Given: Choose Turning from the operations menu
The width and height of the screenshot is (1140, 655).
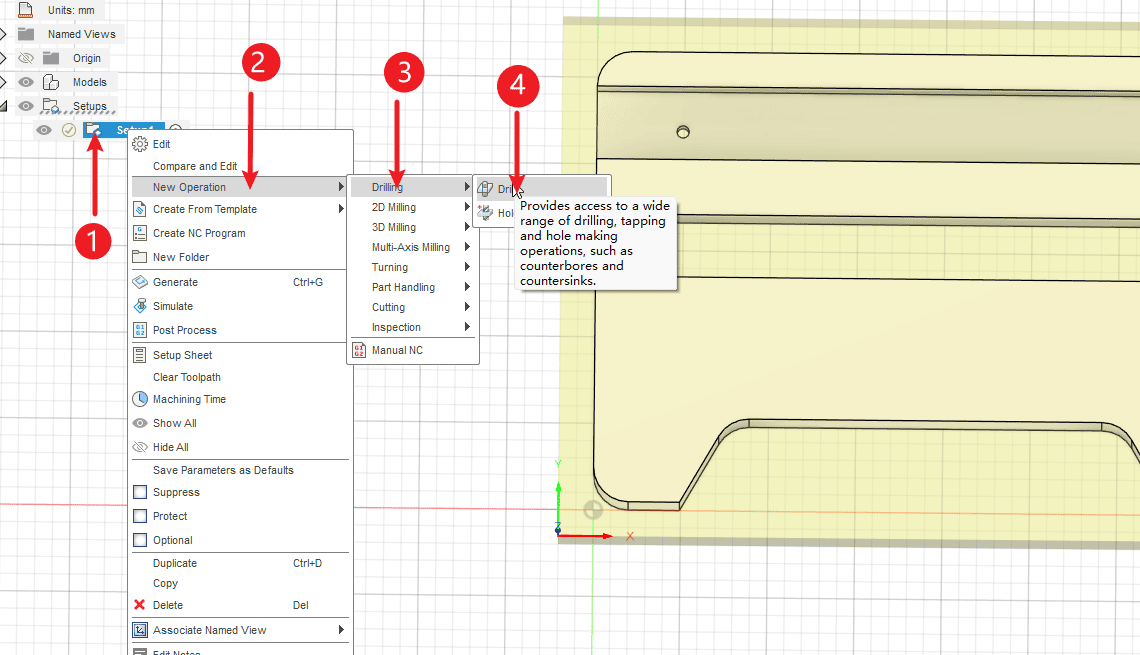Looking at the screenshot, I should (x=390, y=267).
